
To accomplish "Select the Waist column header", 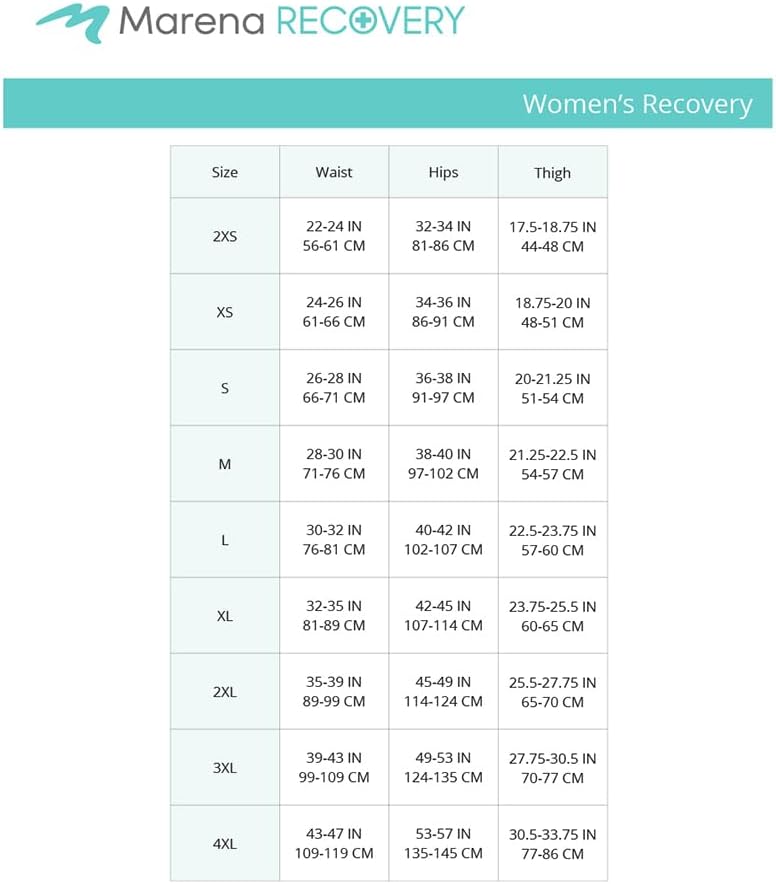I will [334, 172].
